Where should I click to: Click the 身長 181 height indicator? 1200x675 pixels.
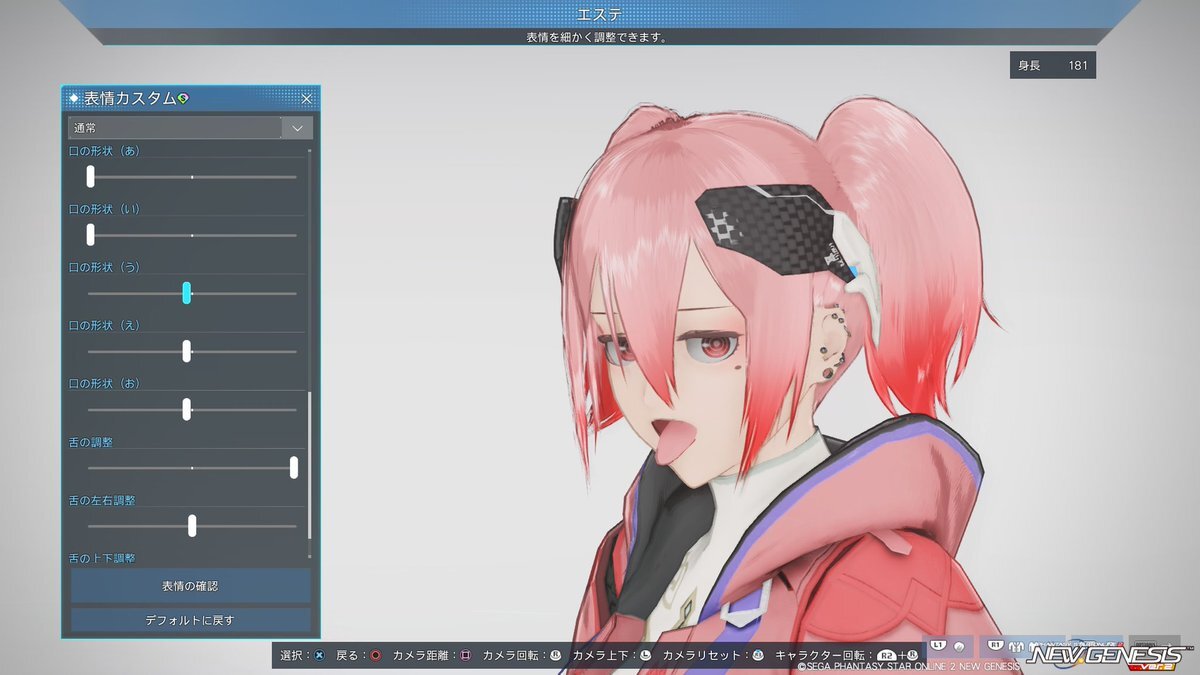click(x=1053, y=66)
